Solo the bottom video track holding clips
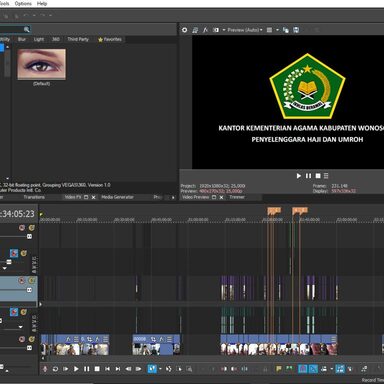 click(x=32, y=339)
